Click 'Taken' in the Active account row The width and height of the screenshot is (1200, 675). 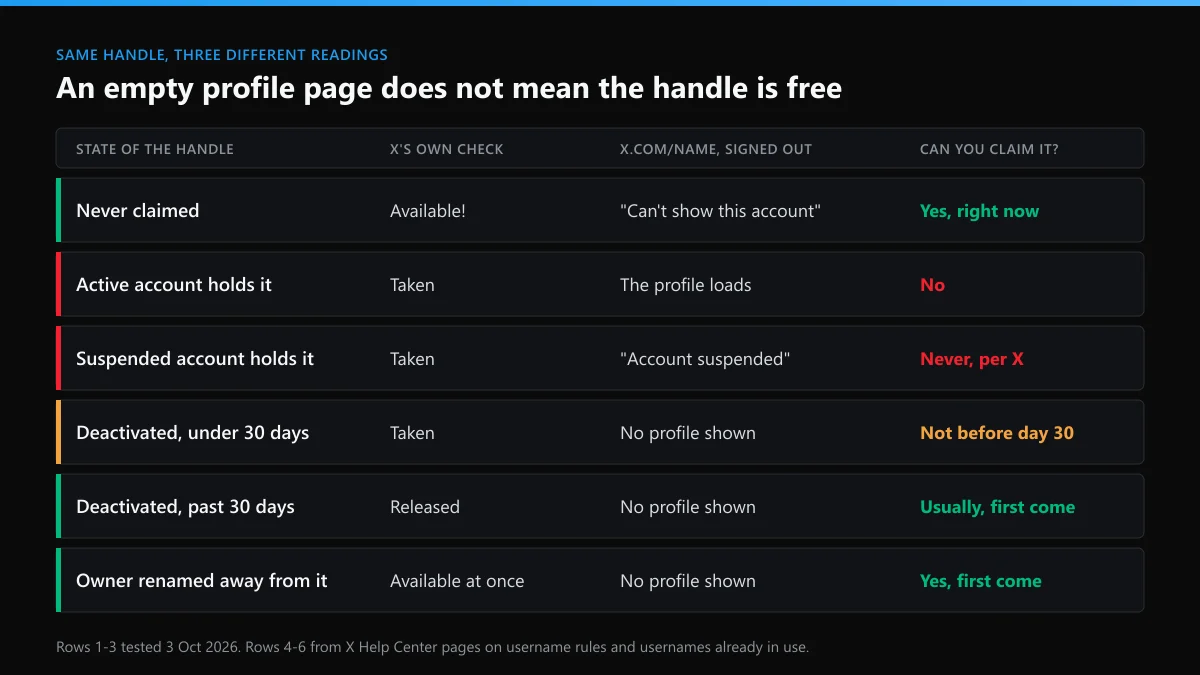pos(412,285)
